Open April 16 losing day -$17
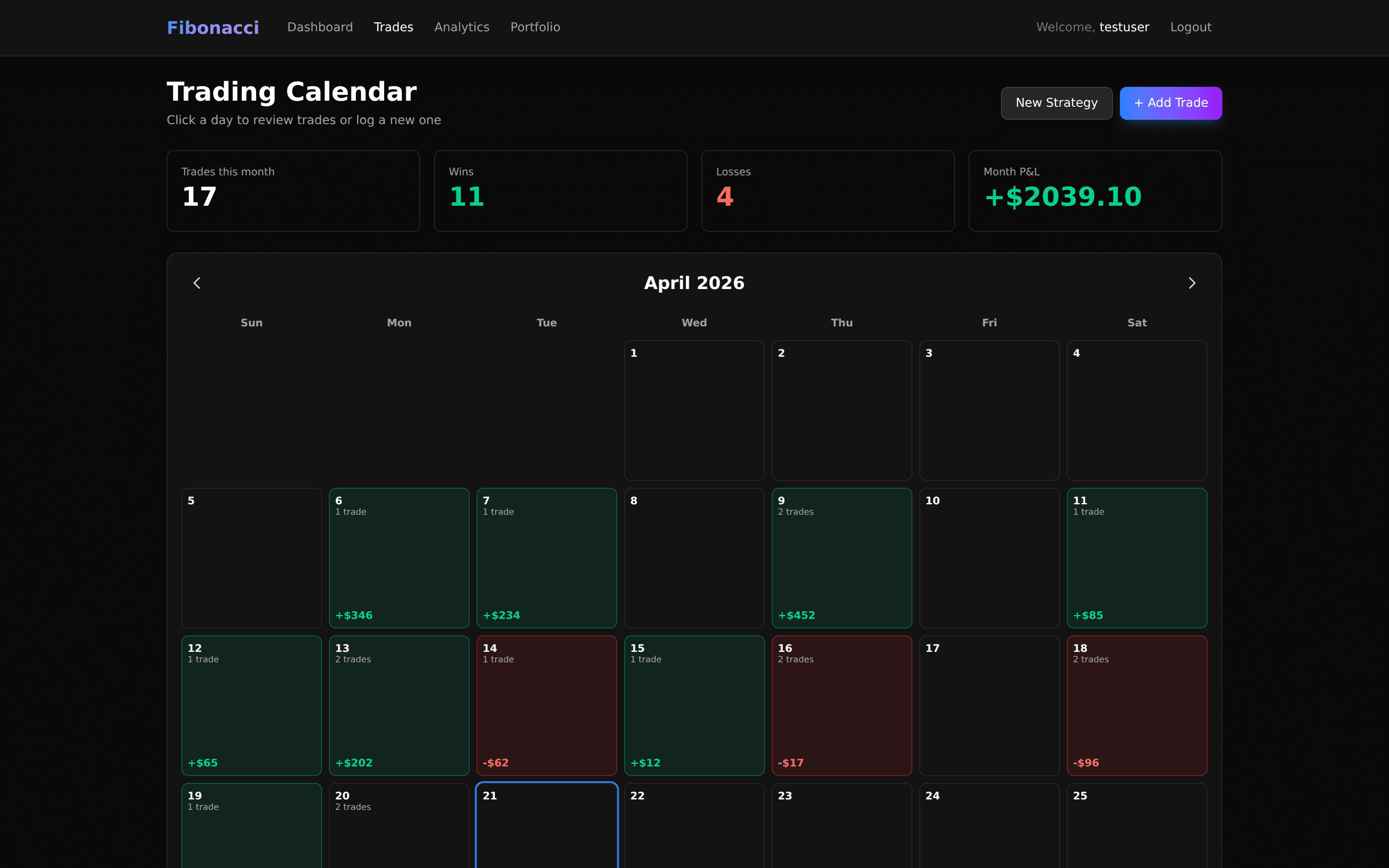1389x868 pixels. [x=842, y=706]
